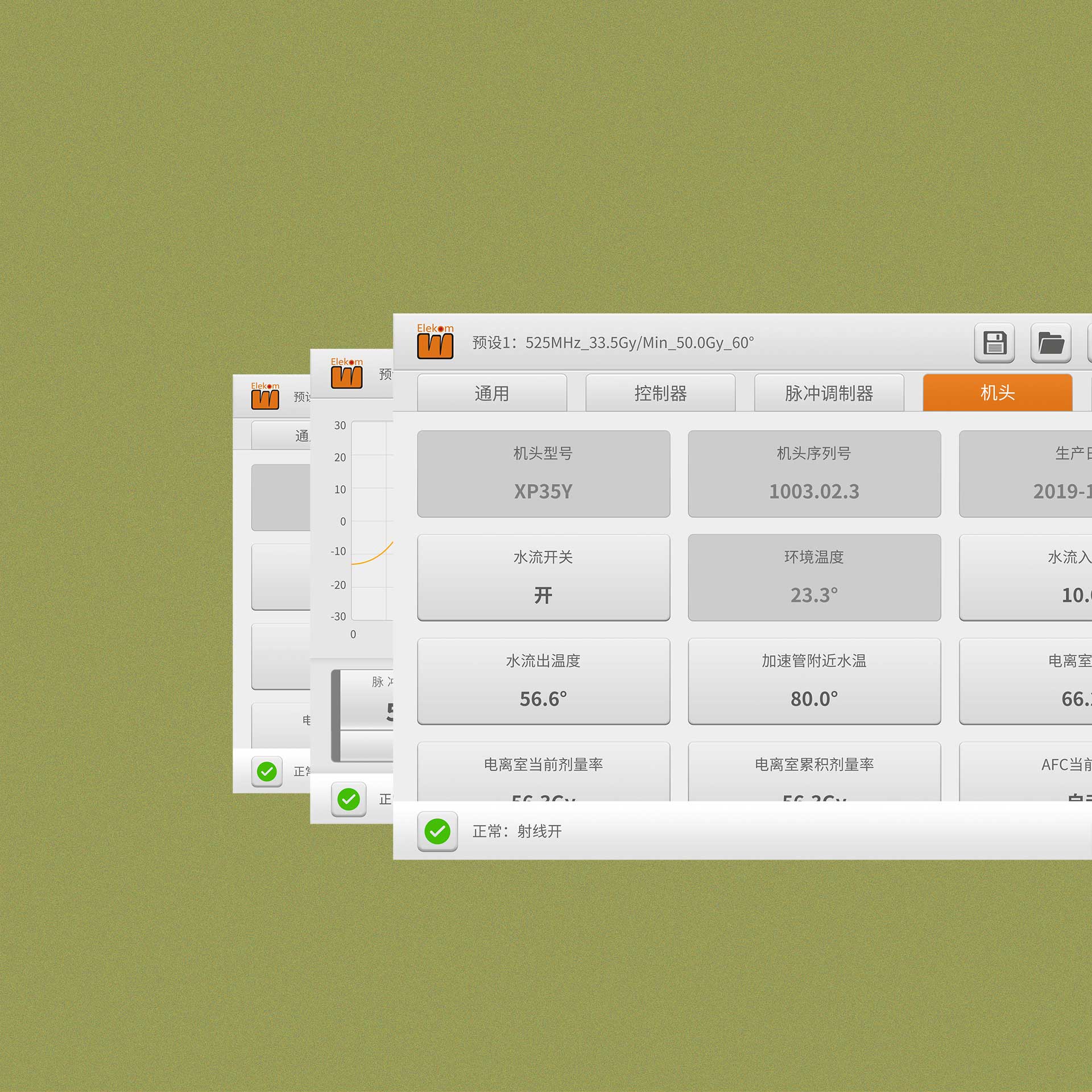Select the 脉冲调制器 tab
1092x1092 pixels.
[x=829, y=393]
